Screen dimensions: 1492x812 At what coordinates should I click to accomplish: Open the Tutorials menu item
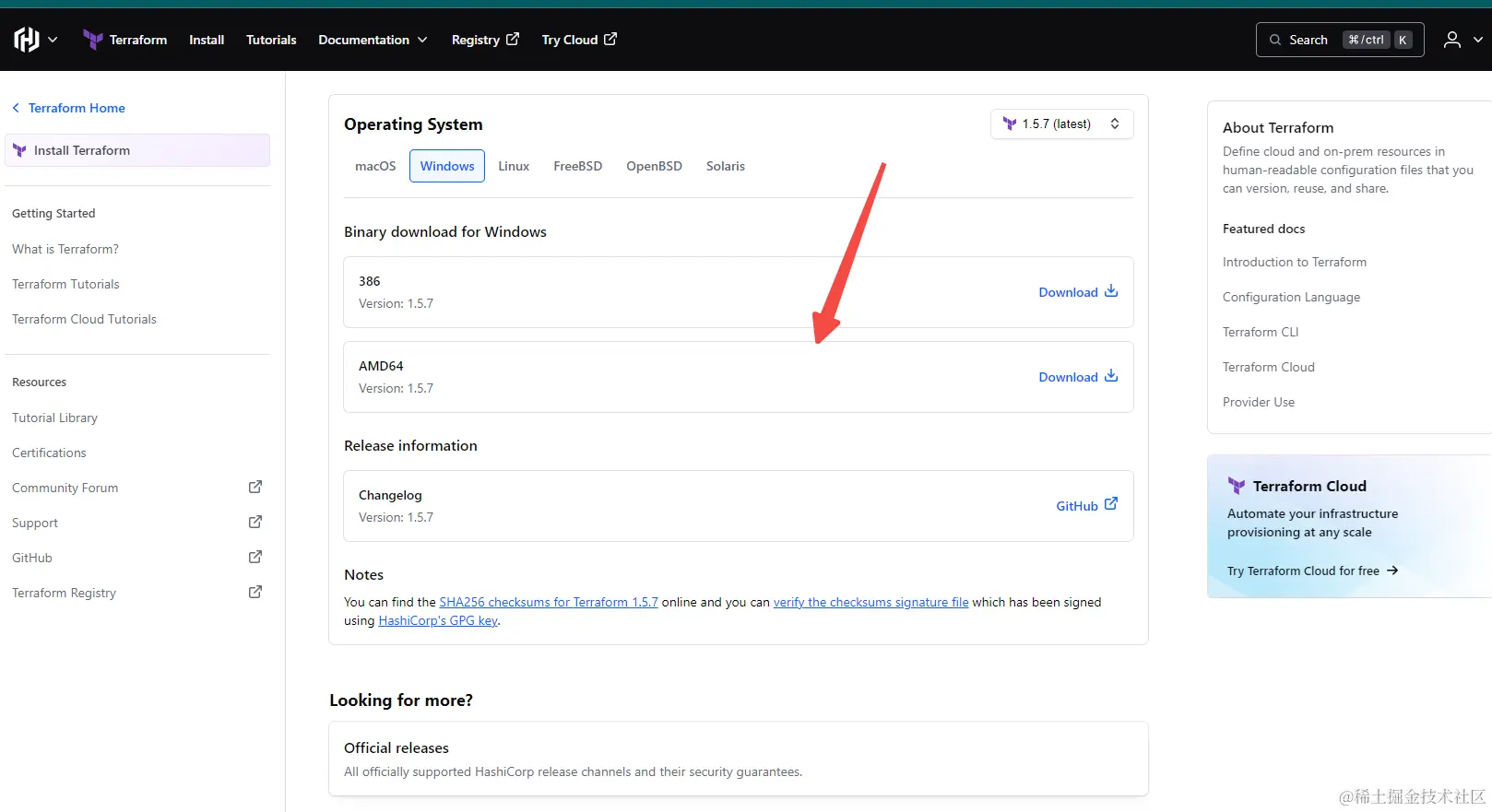tap(271, 40)
